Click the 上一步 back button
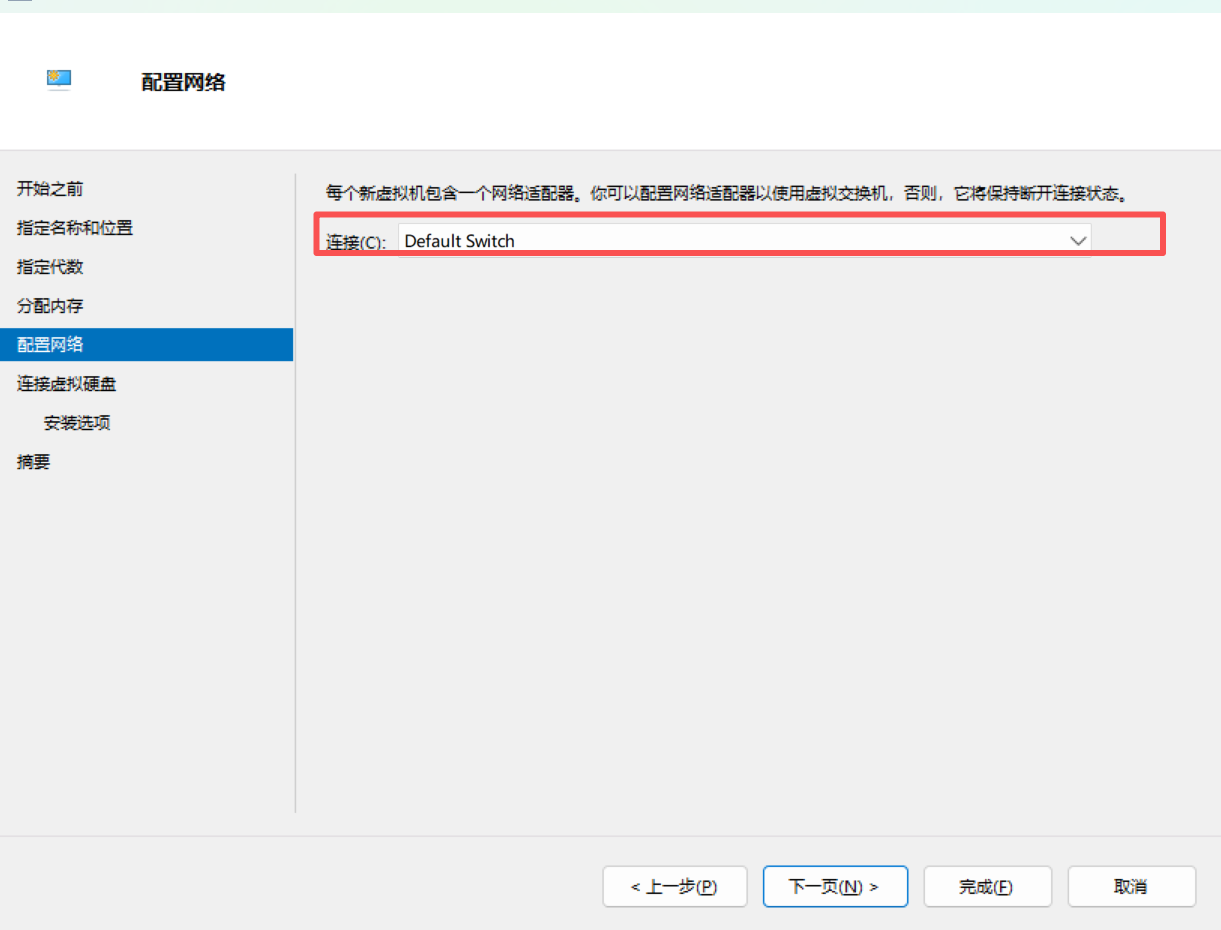1221x930 pixels. pyautogui.click(x=674, y=887)
